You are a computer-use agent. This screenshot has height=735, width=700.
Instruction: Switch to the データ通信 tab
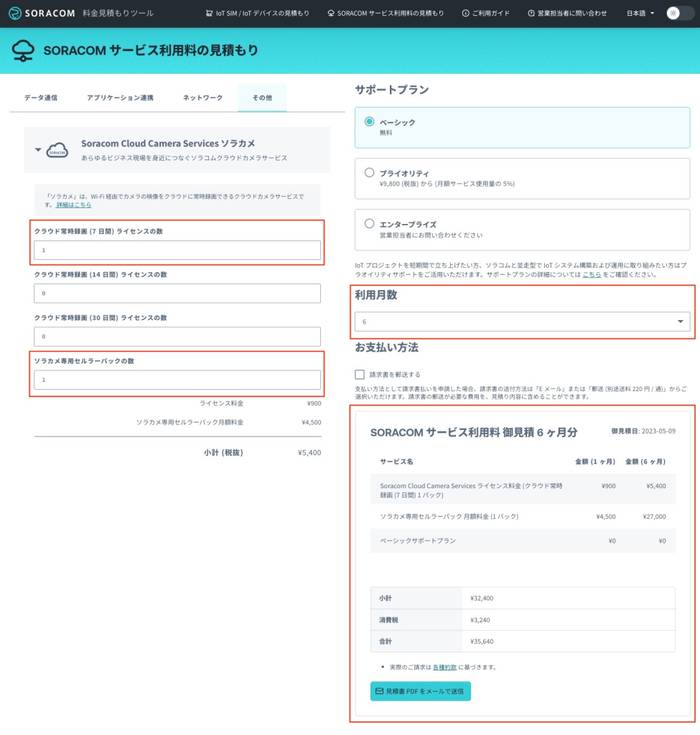pyautogui.click(x=41, y=98)
